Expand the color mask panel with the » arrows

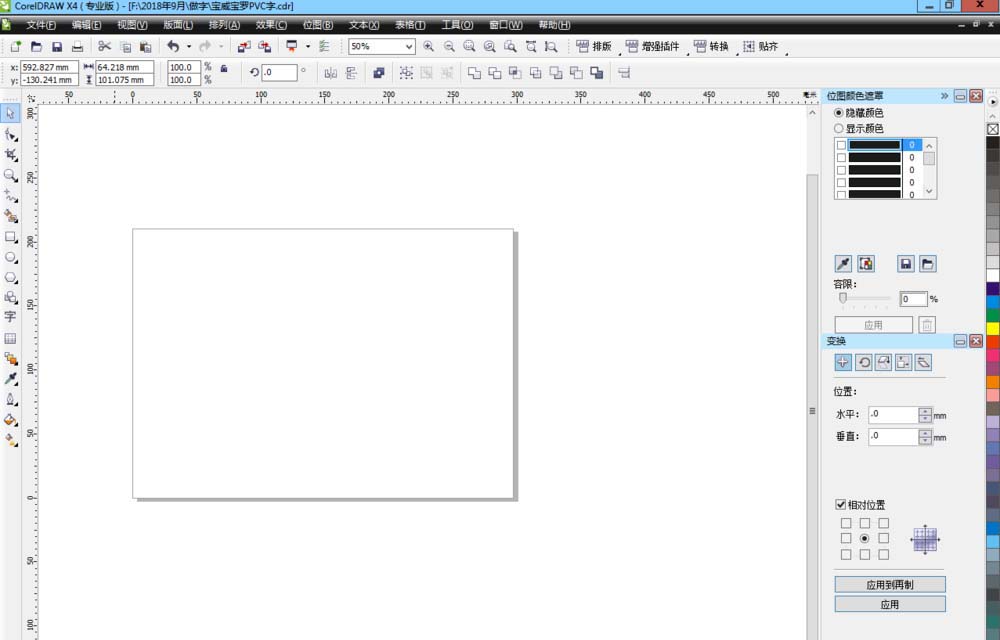coord(944,96)
